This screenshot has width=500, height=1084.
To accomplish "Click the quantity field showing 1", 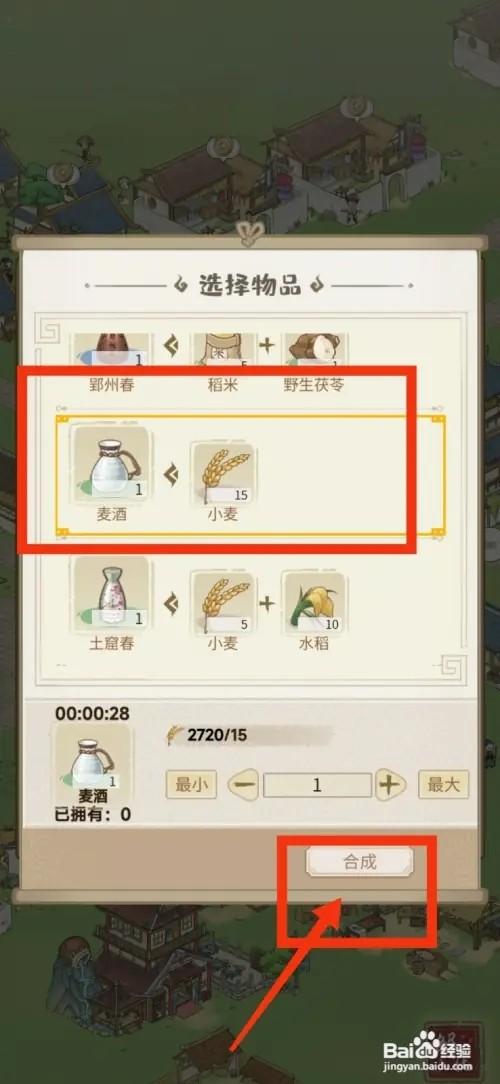I will pyautogui.click(x=317, y=785).
